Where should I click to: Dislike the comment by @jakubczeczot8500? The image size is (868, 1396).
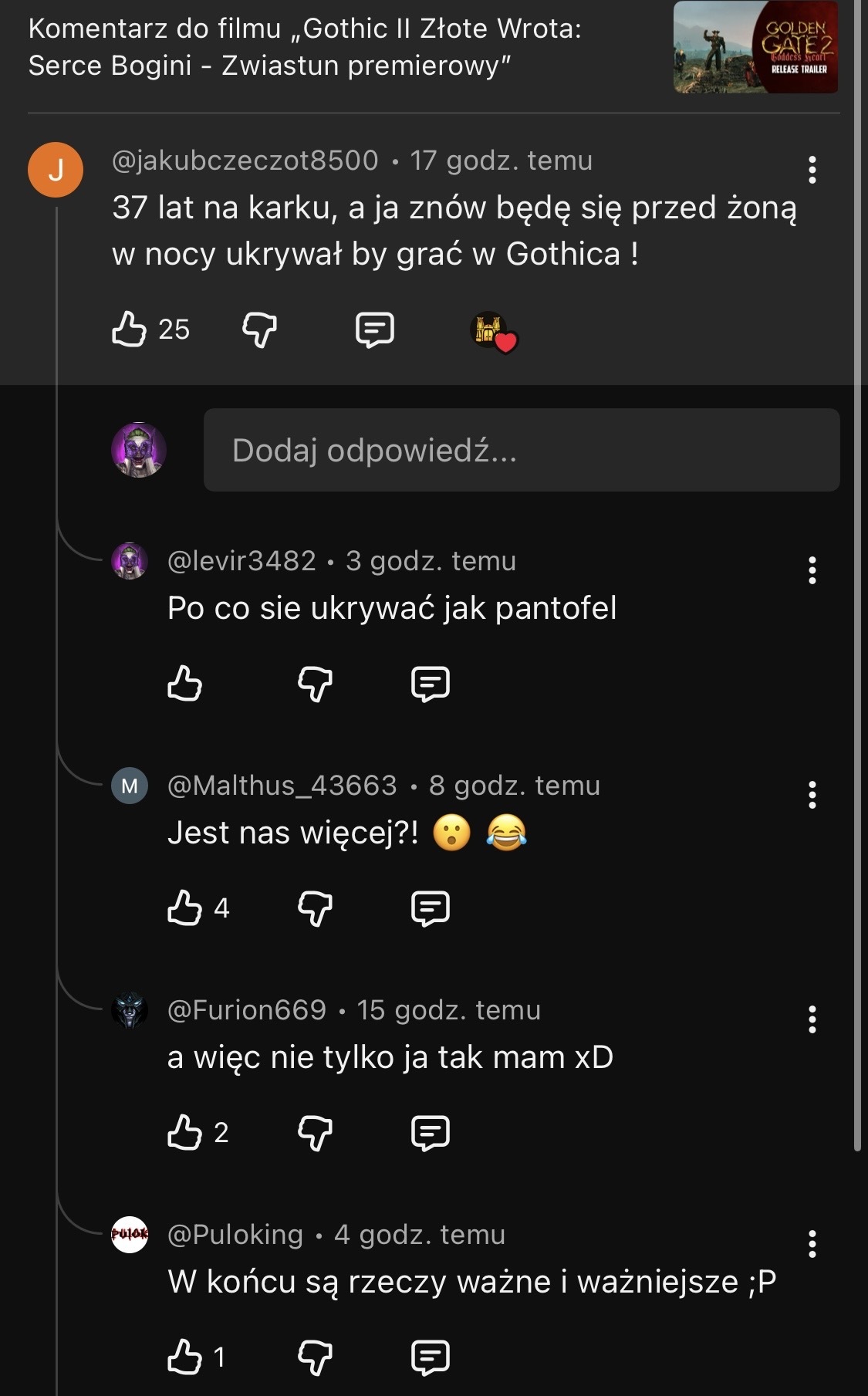click(259, 330)
